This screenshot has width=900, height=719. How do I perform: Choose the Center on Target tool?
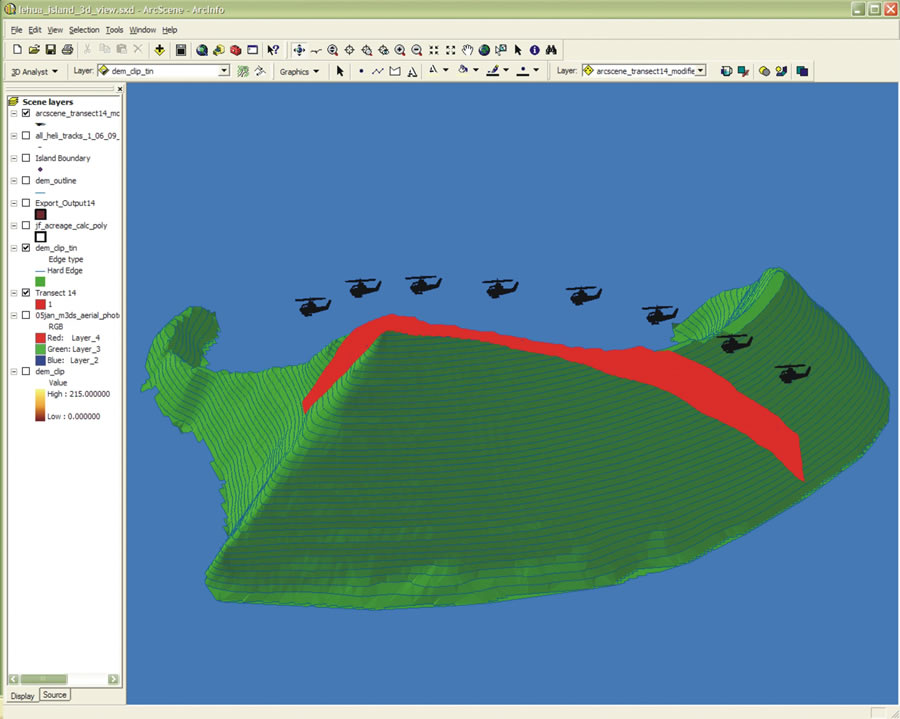(x=349, y=50)
